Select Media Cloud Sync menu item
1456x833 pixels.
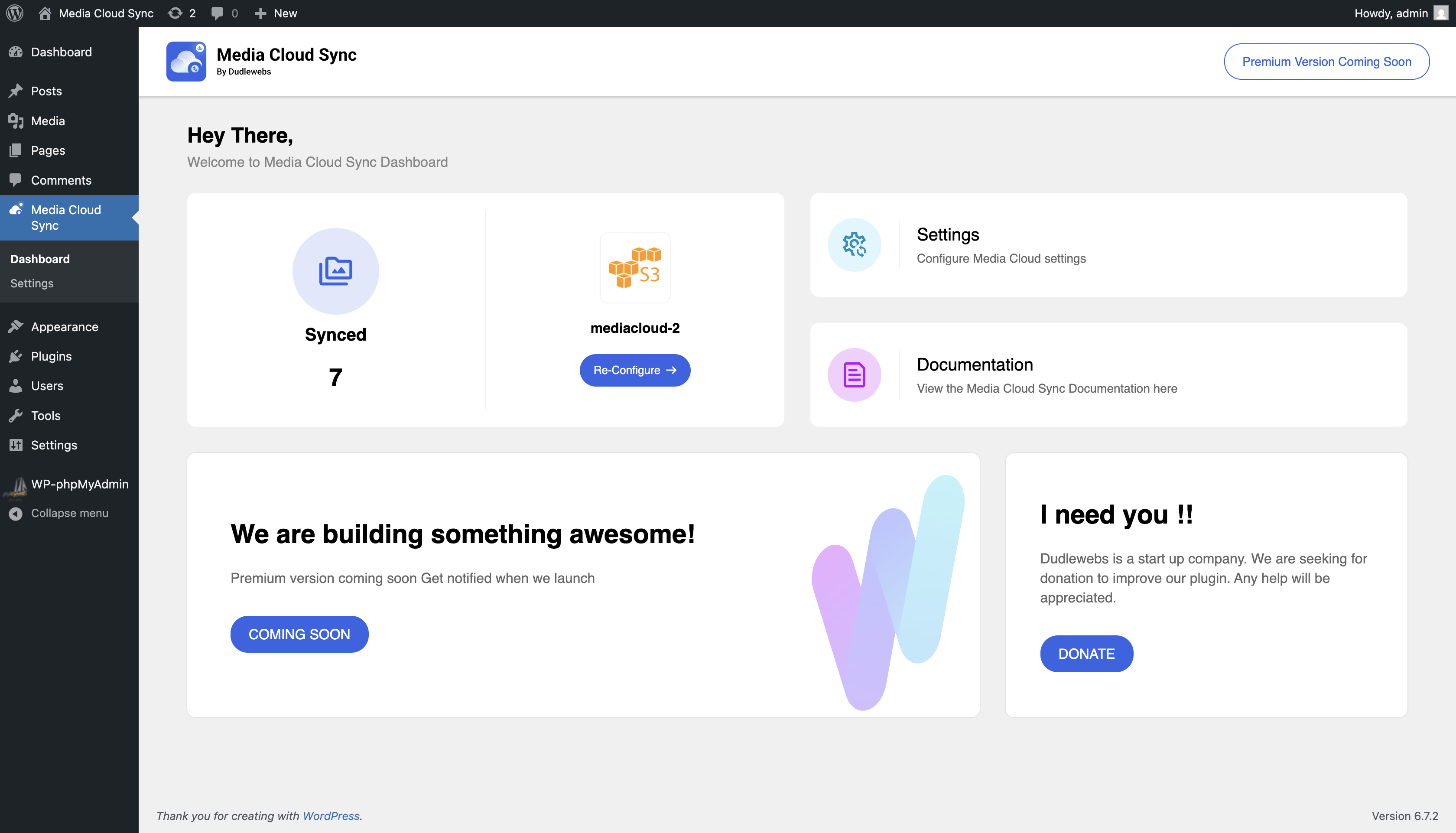pyautogui.click(x=69, y=218)
